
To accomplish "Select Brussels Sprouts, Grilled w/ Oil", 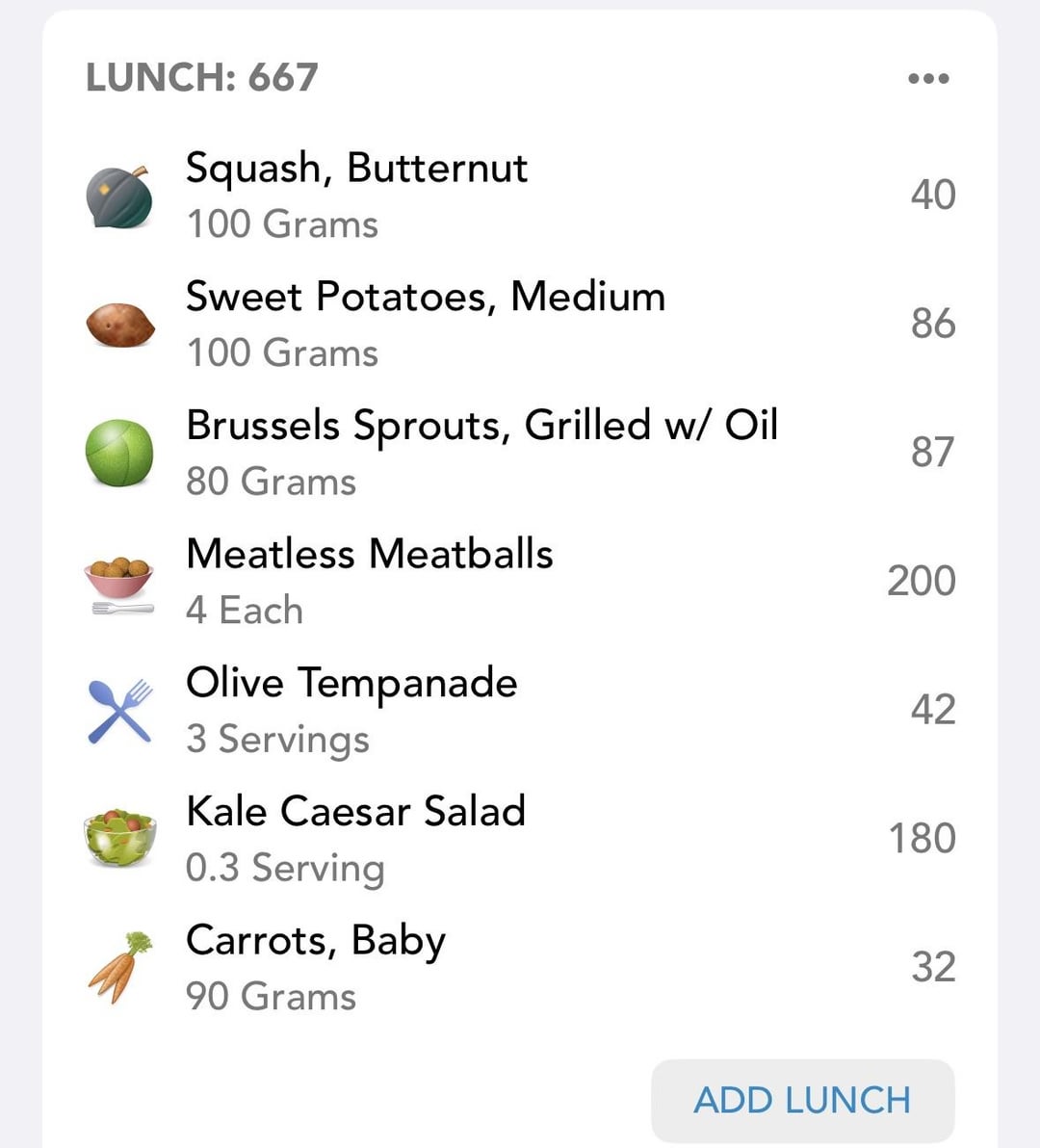I will (x=481, y=426).
